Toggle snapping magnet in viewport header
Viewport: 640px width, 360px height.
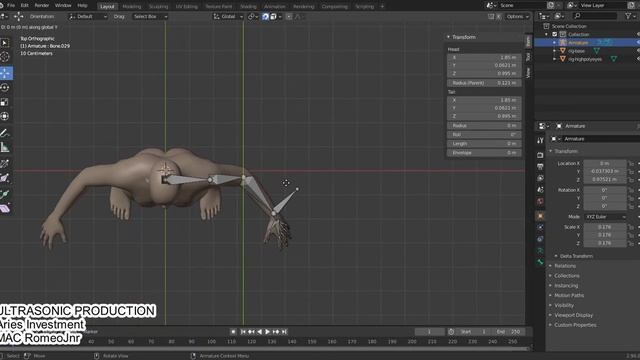(265, 17)
